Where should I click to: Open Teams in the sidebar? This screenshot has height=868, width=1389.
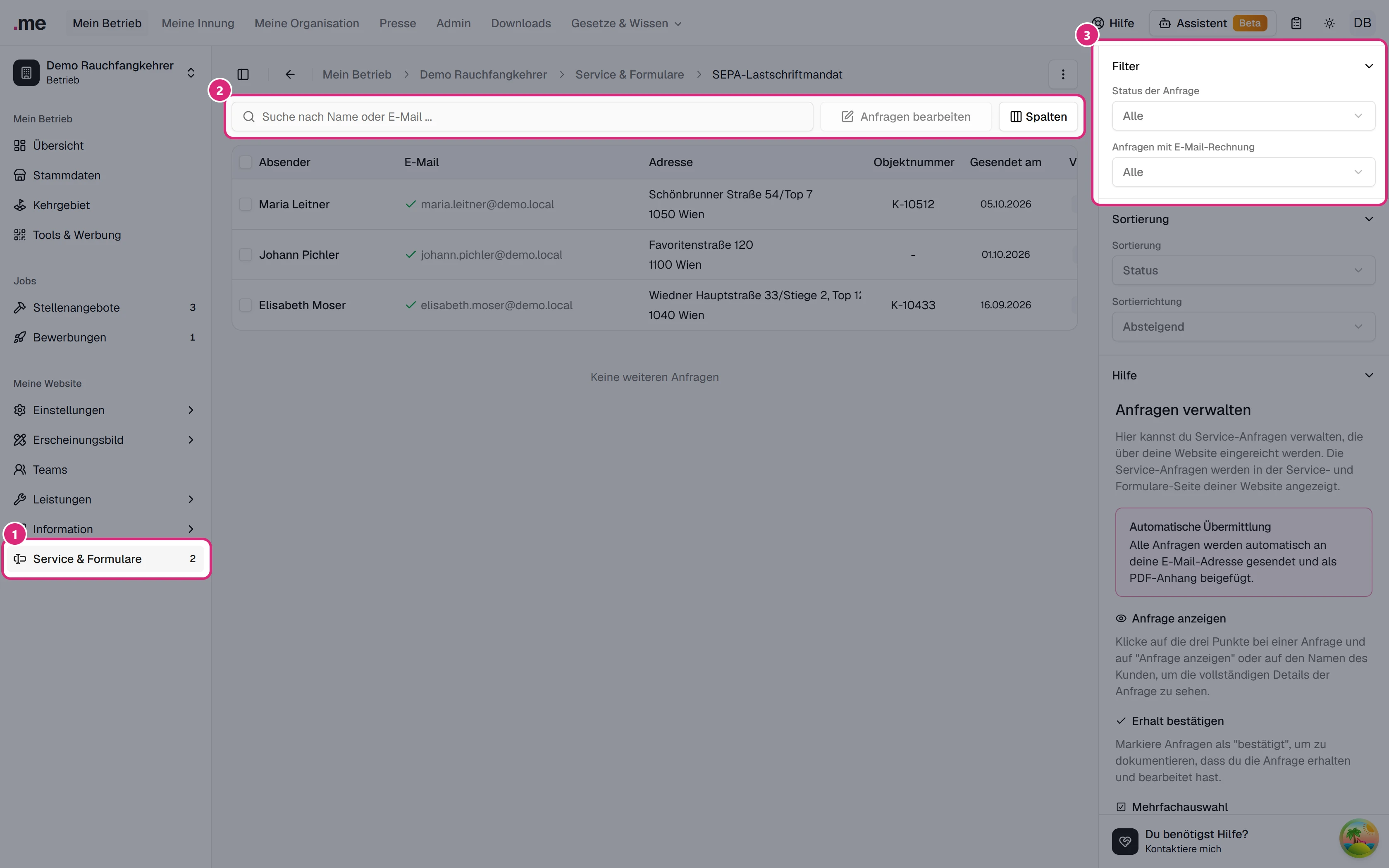105,470
